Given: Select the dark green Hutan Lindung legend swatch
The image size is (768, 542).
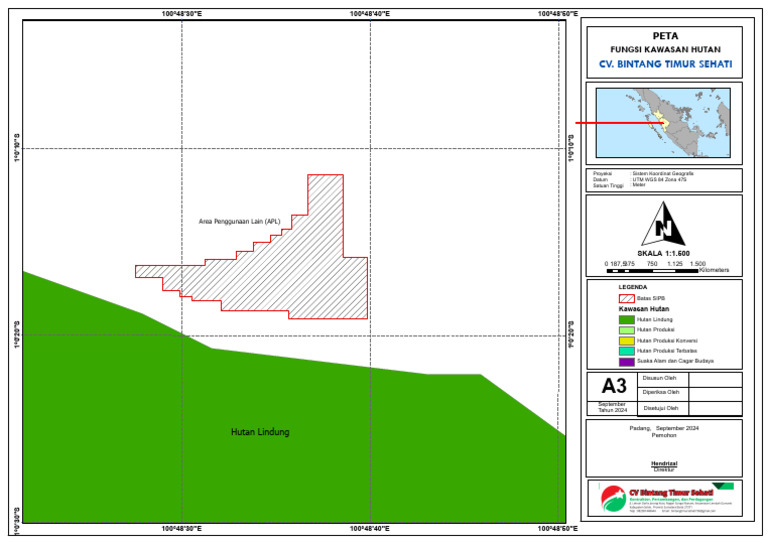Looking at the screenshot, I should click(x=626, y=320).
